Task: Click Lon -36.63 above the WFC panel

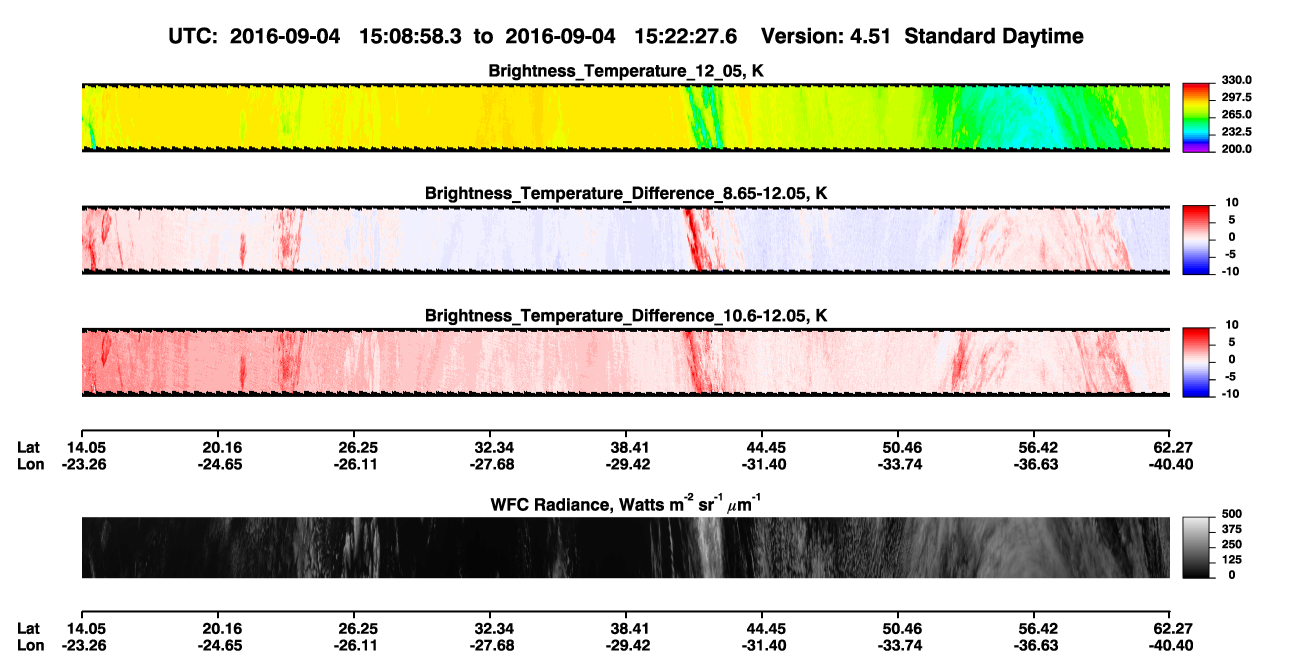Action: tap(1035, 464)
